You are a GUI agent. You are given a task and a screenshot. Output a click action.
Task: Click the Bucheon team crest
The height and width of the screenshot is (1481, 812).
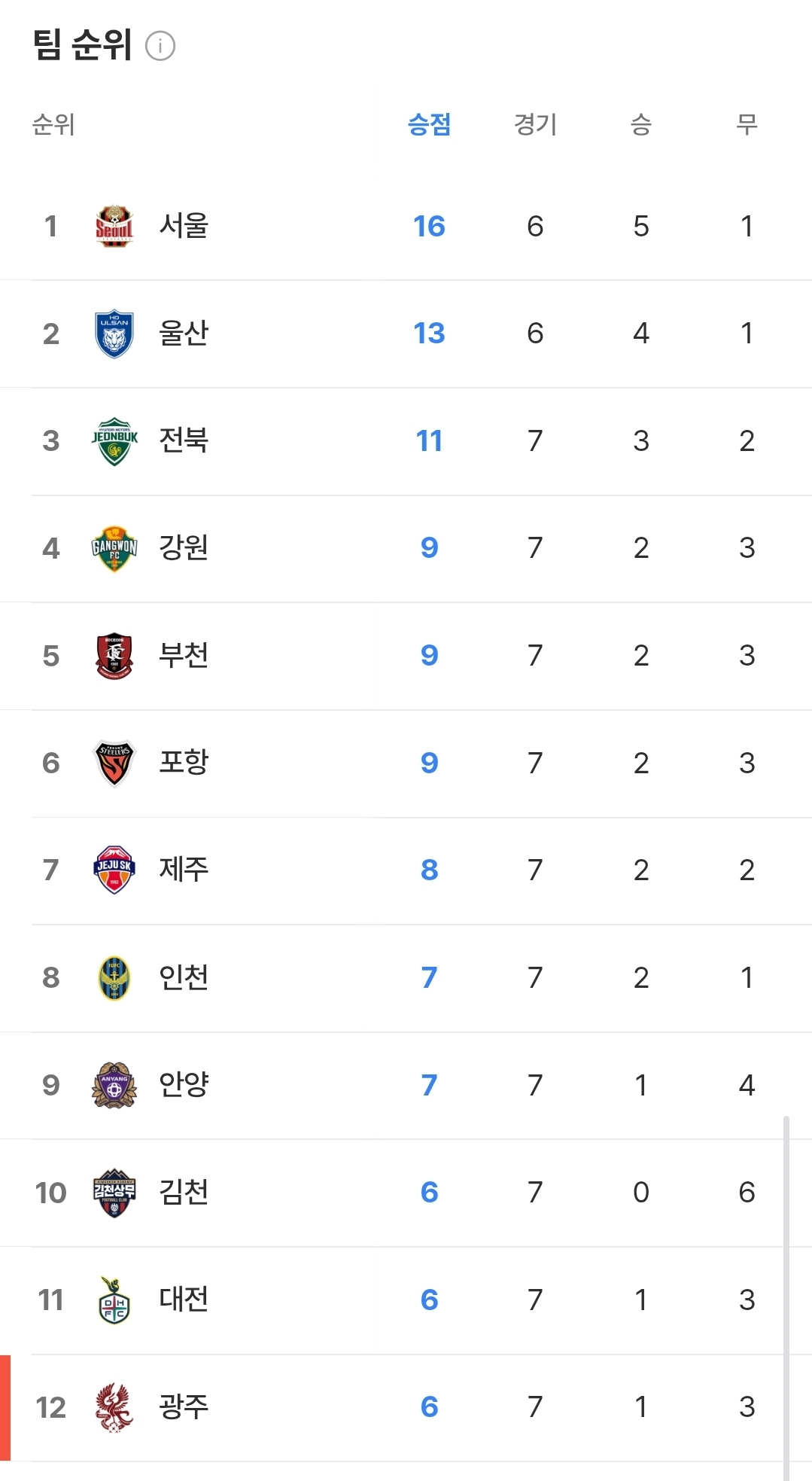[x=114, y=656]
